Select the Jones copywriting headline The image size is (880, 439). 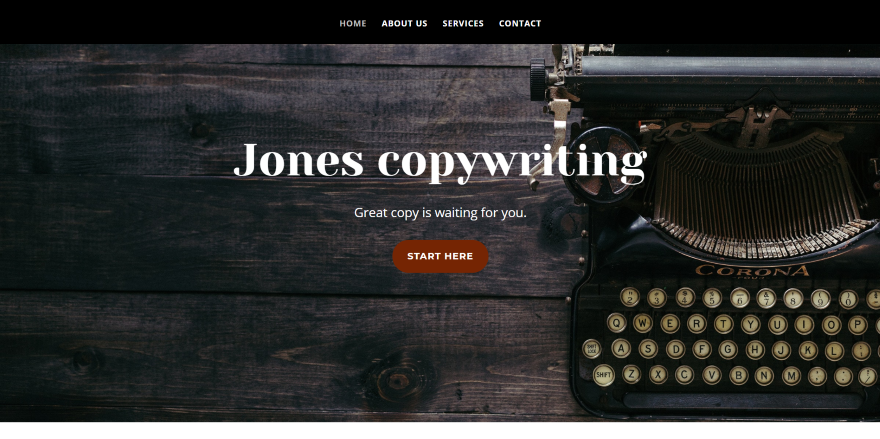pos(440,161)
